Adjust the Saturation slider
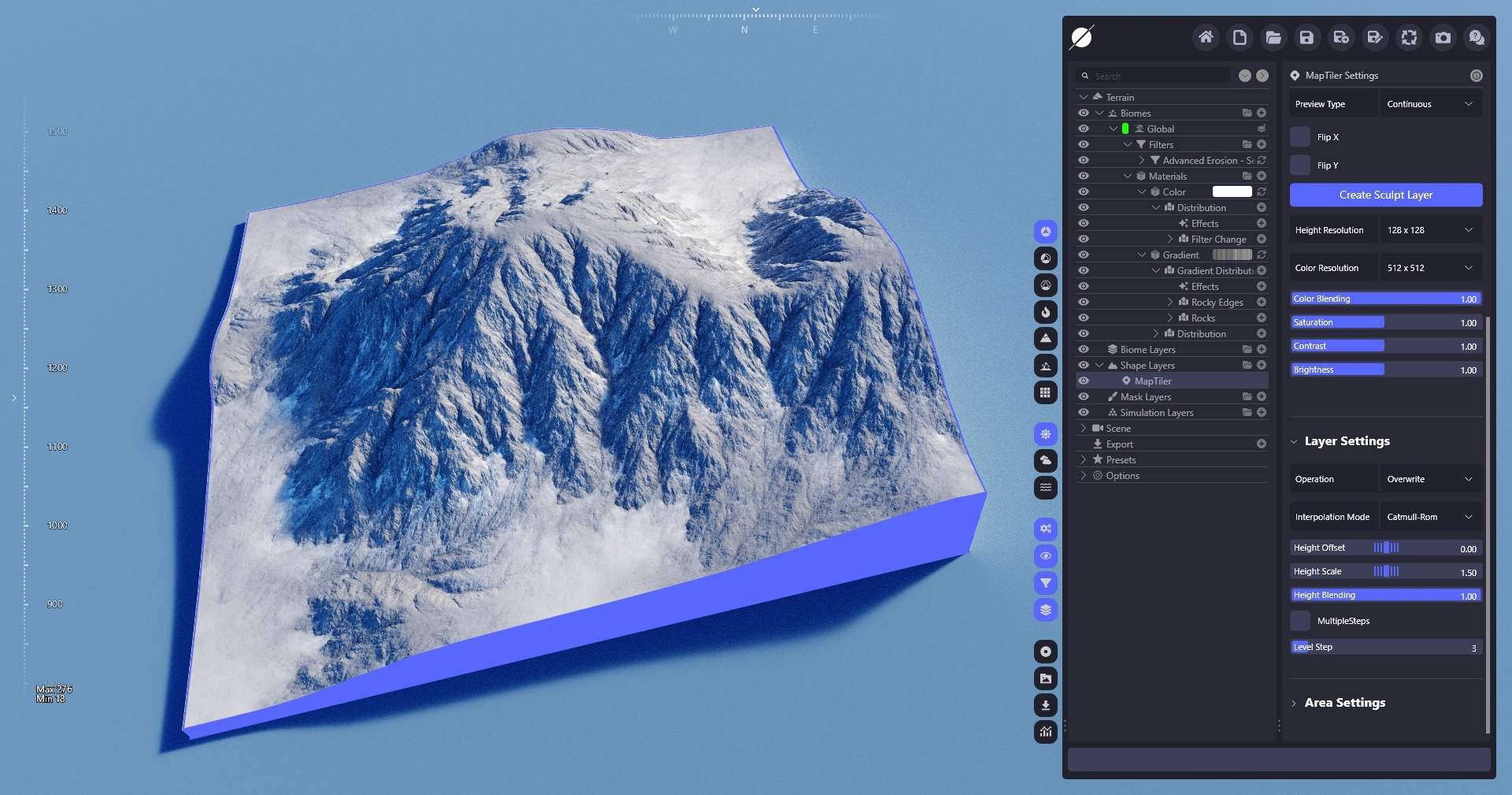This screenshot has width=1512, height=795. point(1385,322)
